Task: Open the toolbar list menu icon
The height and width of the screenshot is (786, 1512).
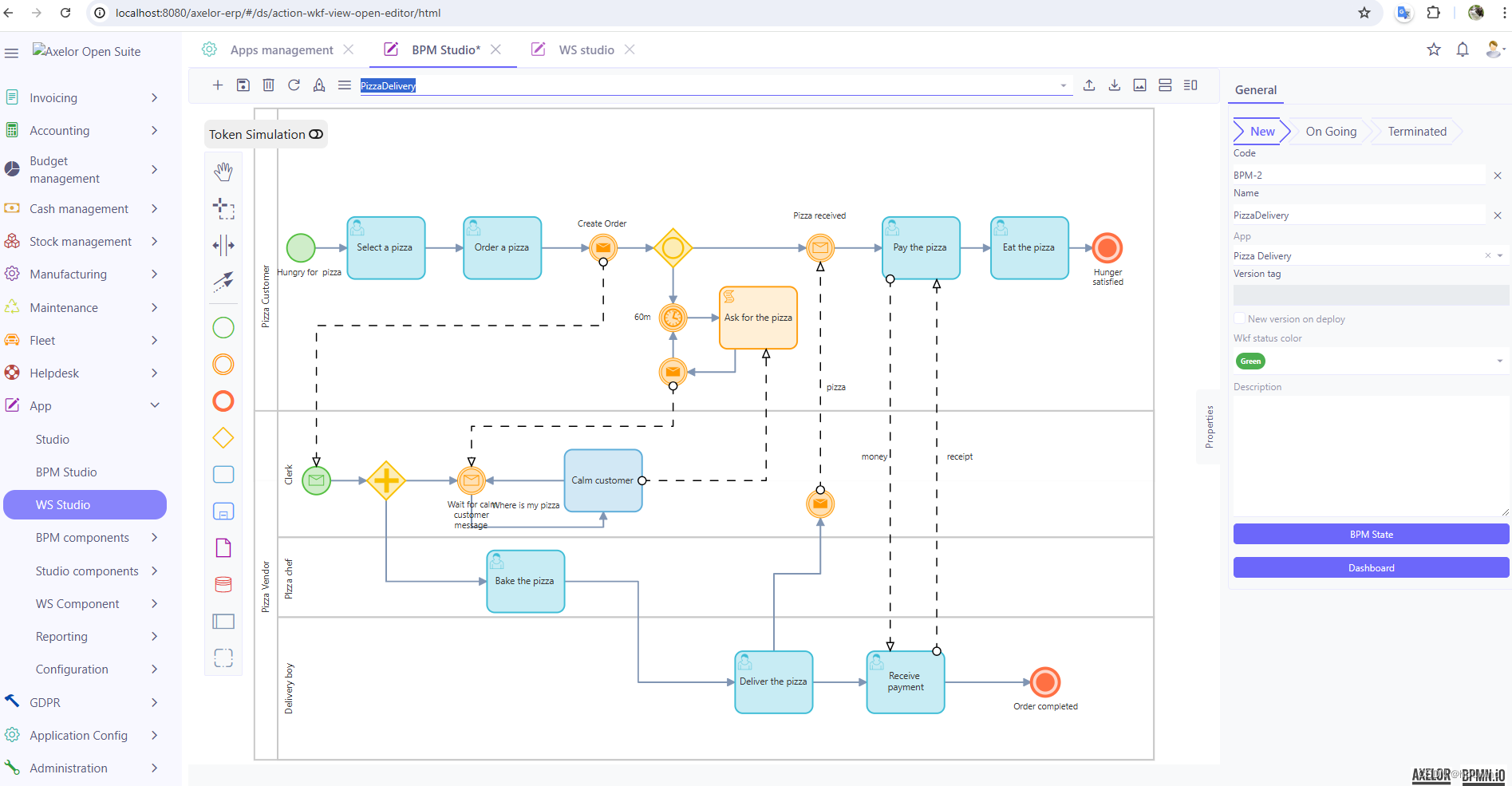Action: (345, 85)
